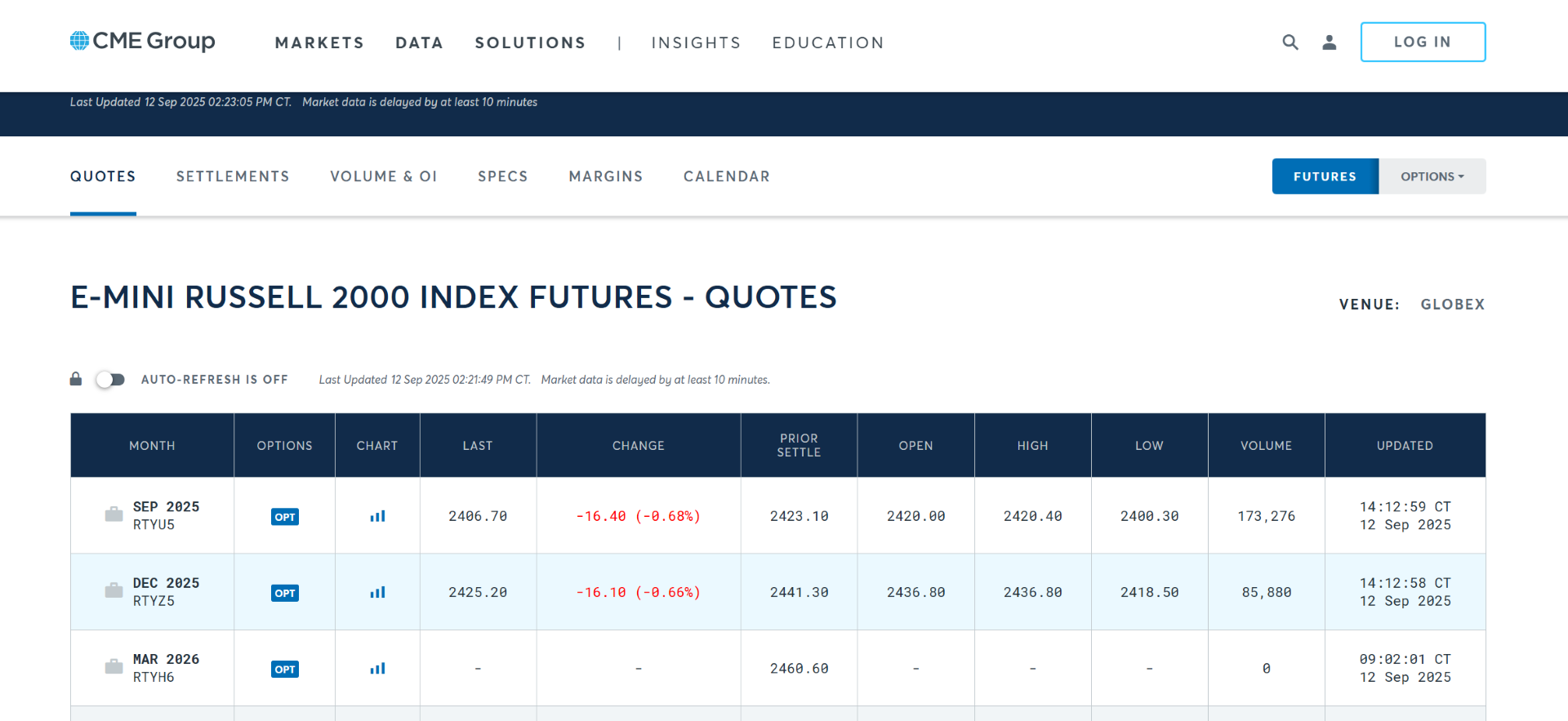
Task: Click briefcase icon beside DEC 2025
Action: click(x=114, y=590)
